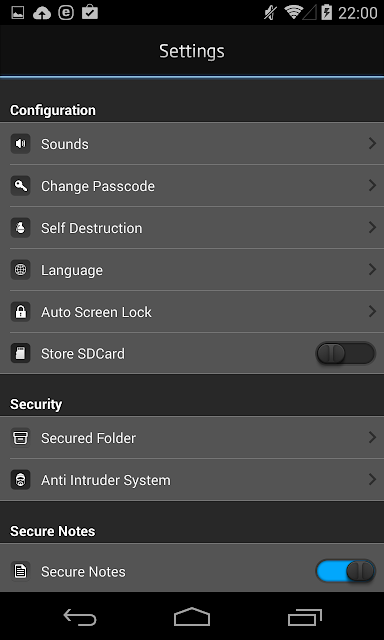Viewport: 384px width, 640px height.
Task: Go to the Self Destruction label
Action: pyautogui.click(x=91, y=228)
